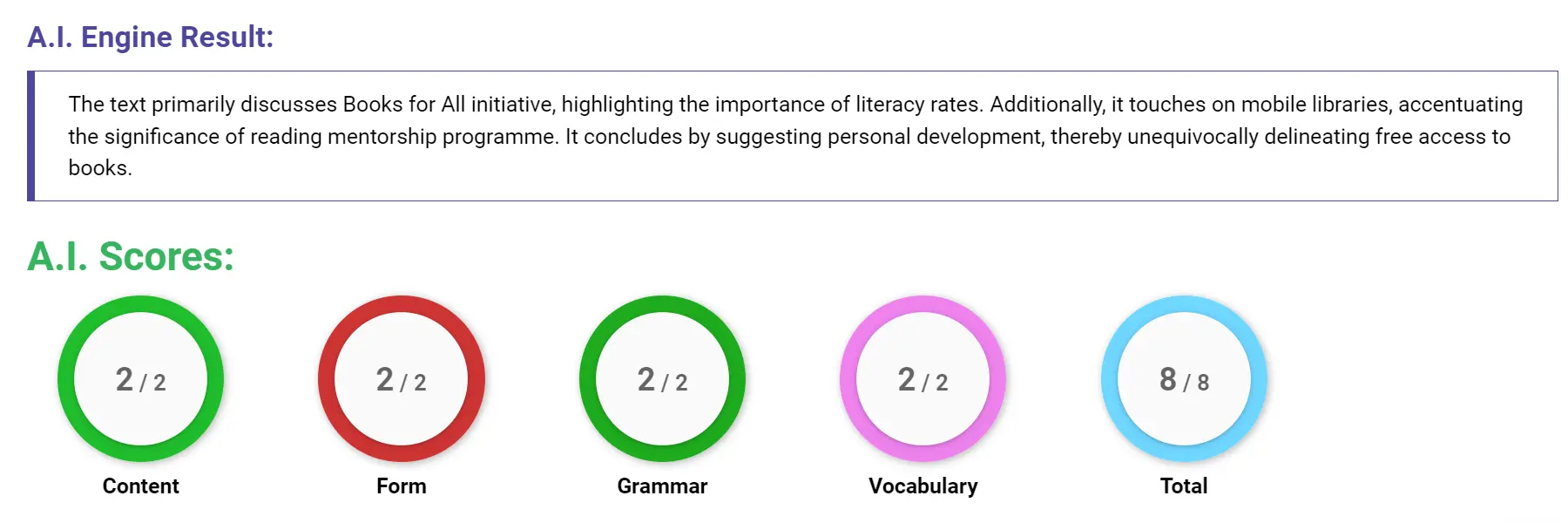Select the Form label text
The height and width of the screenshot is (523, 1568).
pyautogui.click(x=402, y=486)
